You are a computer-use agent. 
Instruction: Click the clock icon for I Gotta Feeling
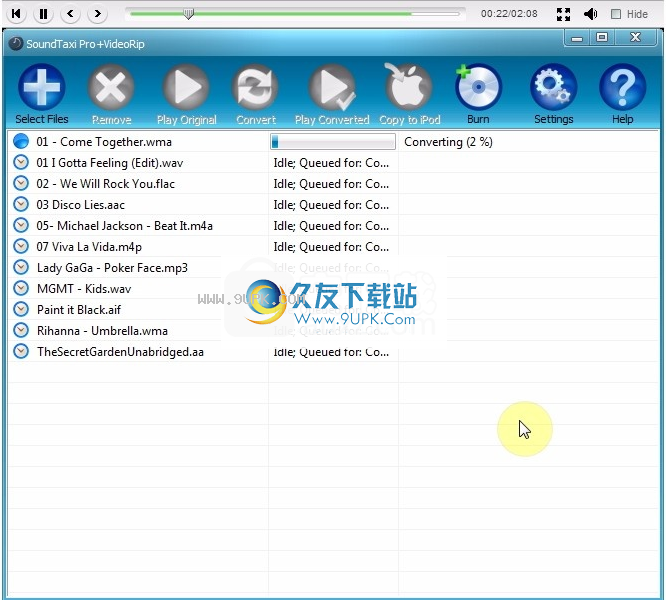[x=21, y=162]
